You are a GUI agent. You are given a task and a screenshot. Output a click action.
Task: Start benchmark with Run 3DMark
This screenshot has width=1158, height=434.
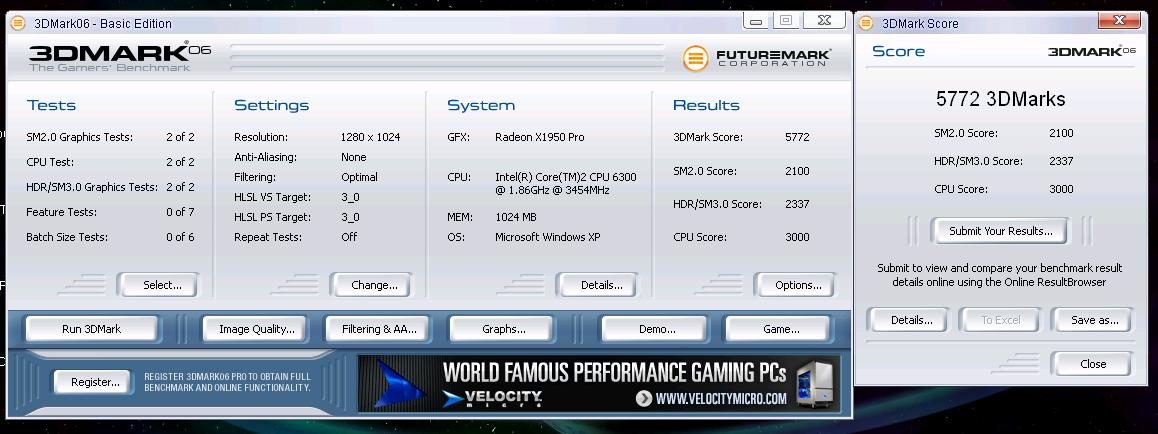(x=92, y=329)
